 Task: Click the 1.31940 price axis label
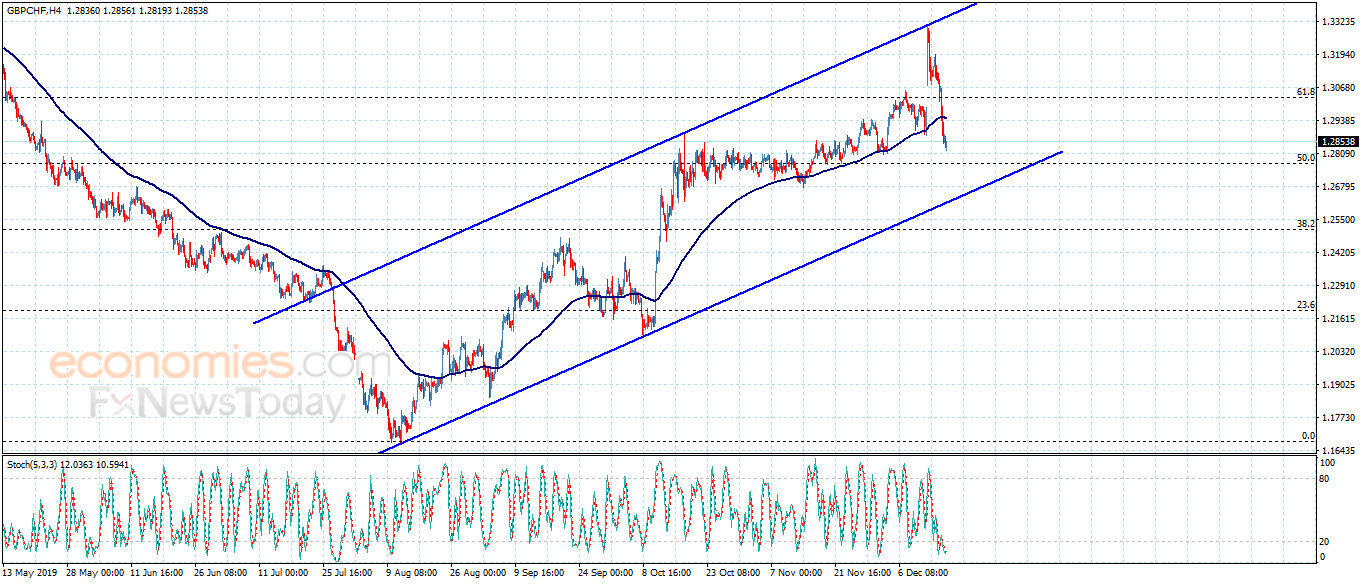coord(1337,54)
